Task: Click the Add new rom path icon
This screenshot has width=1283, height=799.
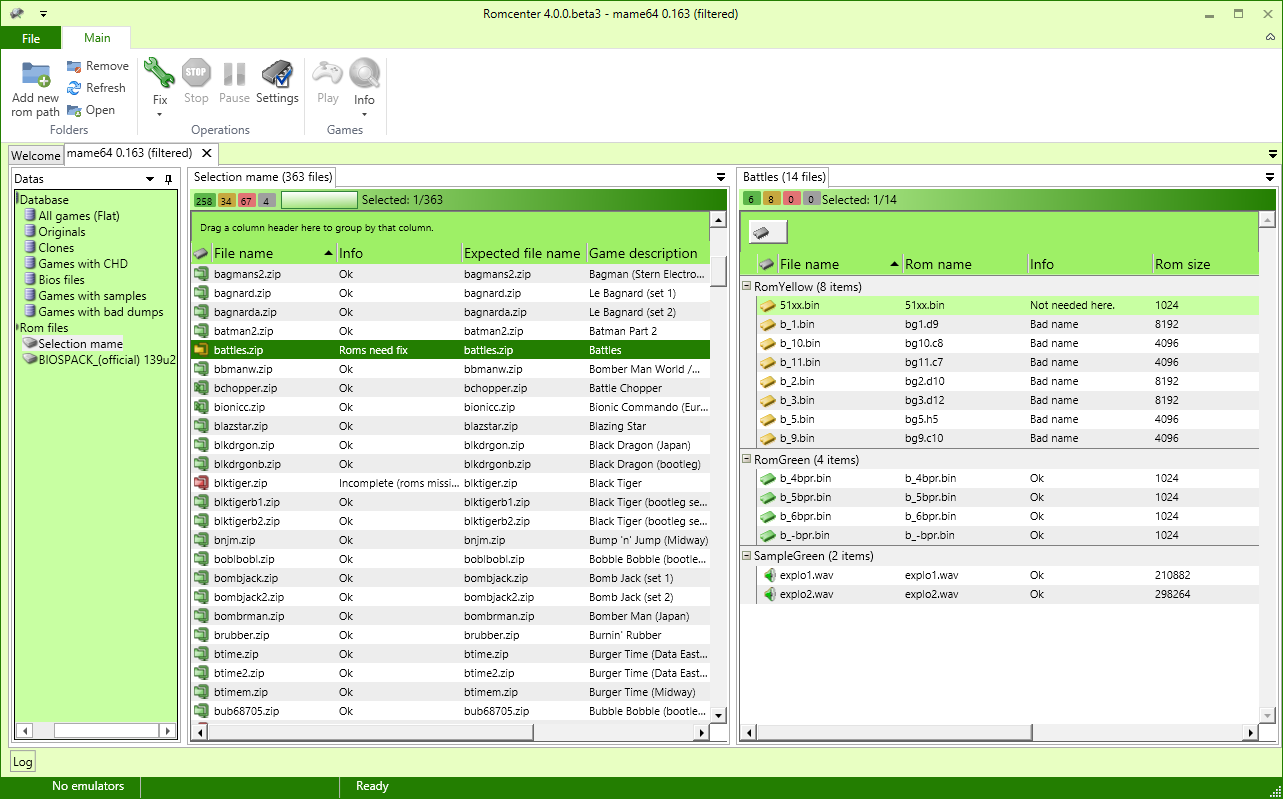Action: 36,74
